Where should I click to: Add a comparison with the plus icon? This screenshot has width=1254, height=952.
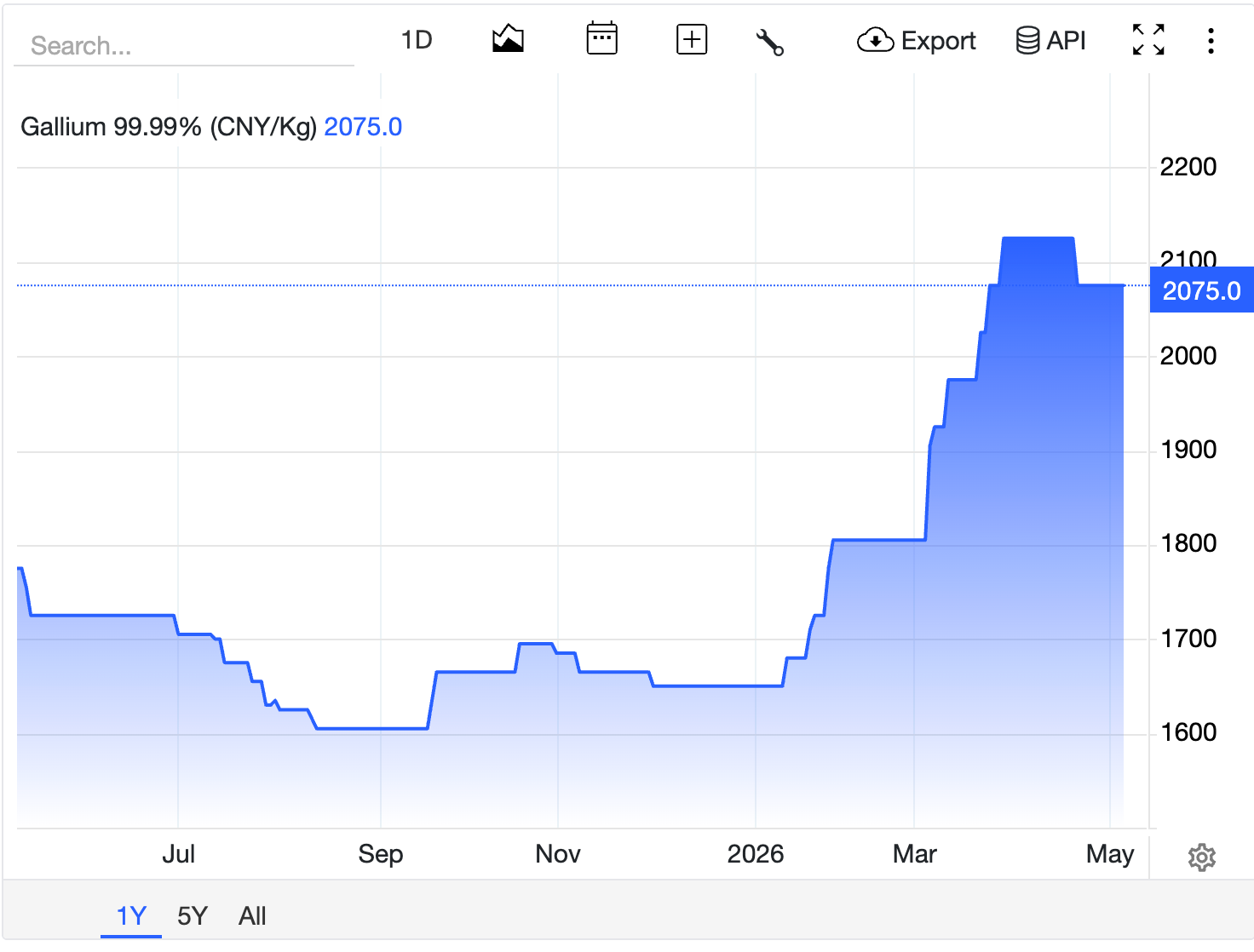click(692, 40)
